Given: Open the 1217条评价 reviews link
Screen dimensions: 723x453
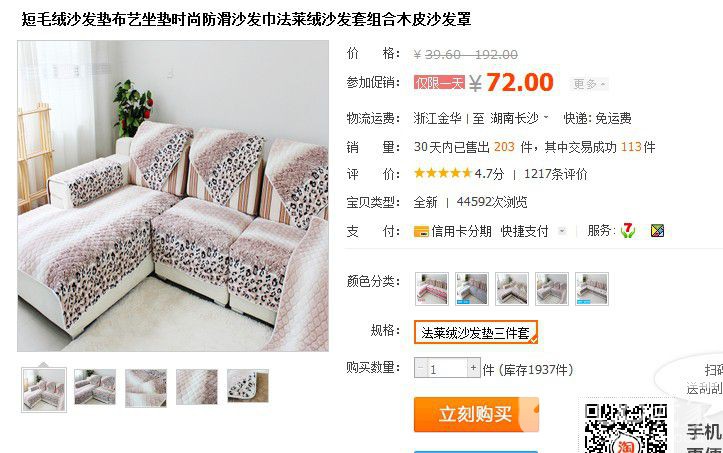Looking at the screenshot, I should pyautogui.click(x=556, y=174).
